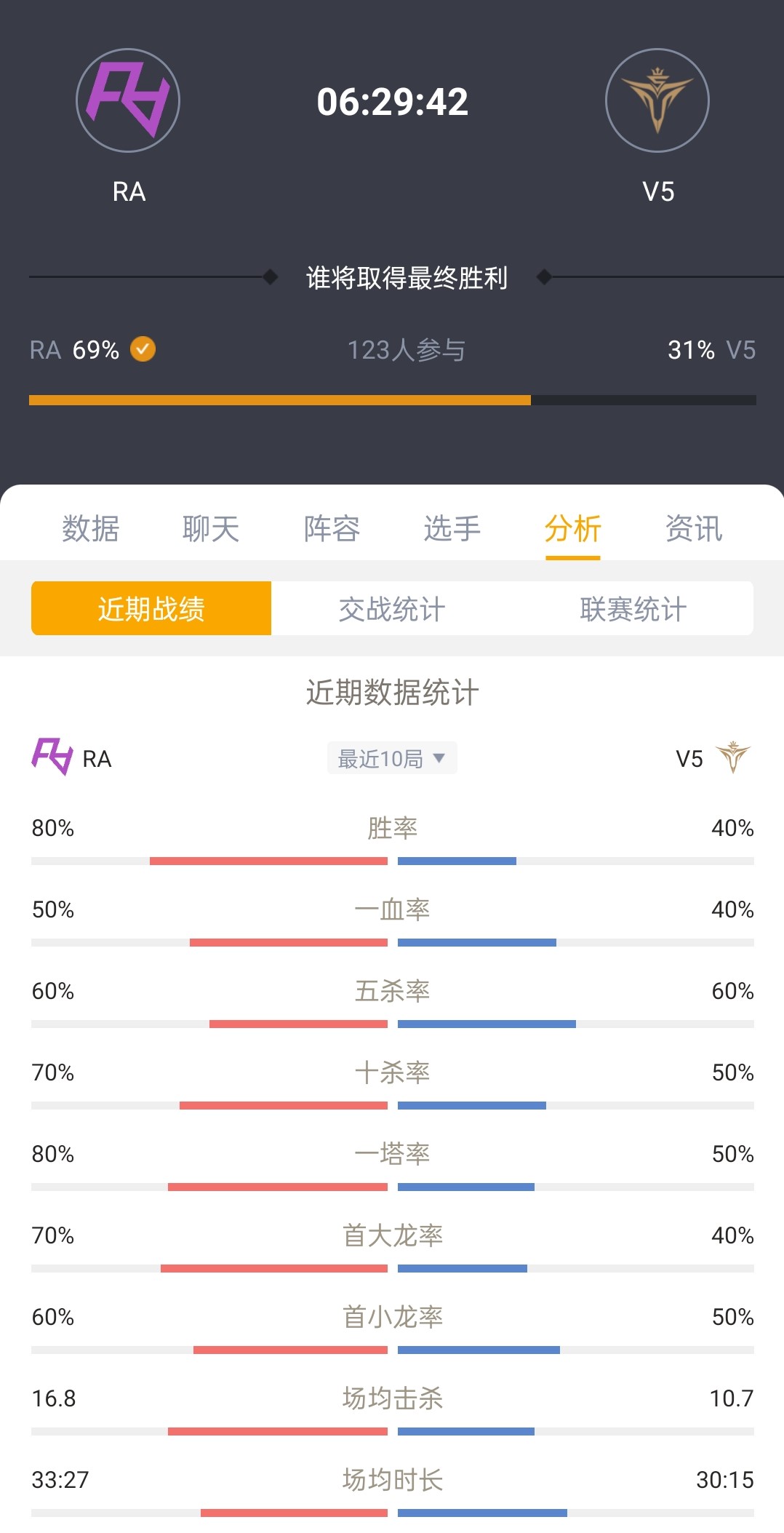Switch to the 数据 tab
784x1533 pixels.
tap(90, 528)
